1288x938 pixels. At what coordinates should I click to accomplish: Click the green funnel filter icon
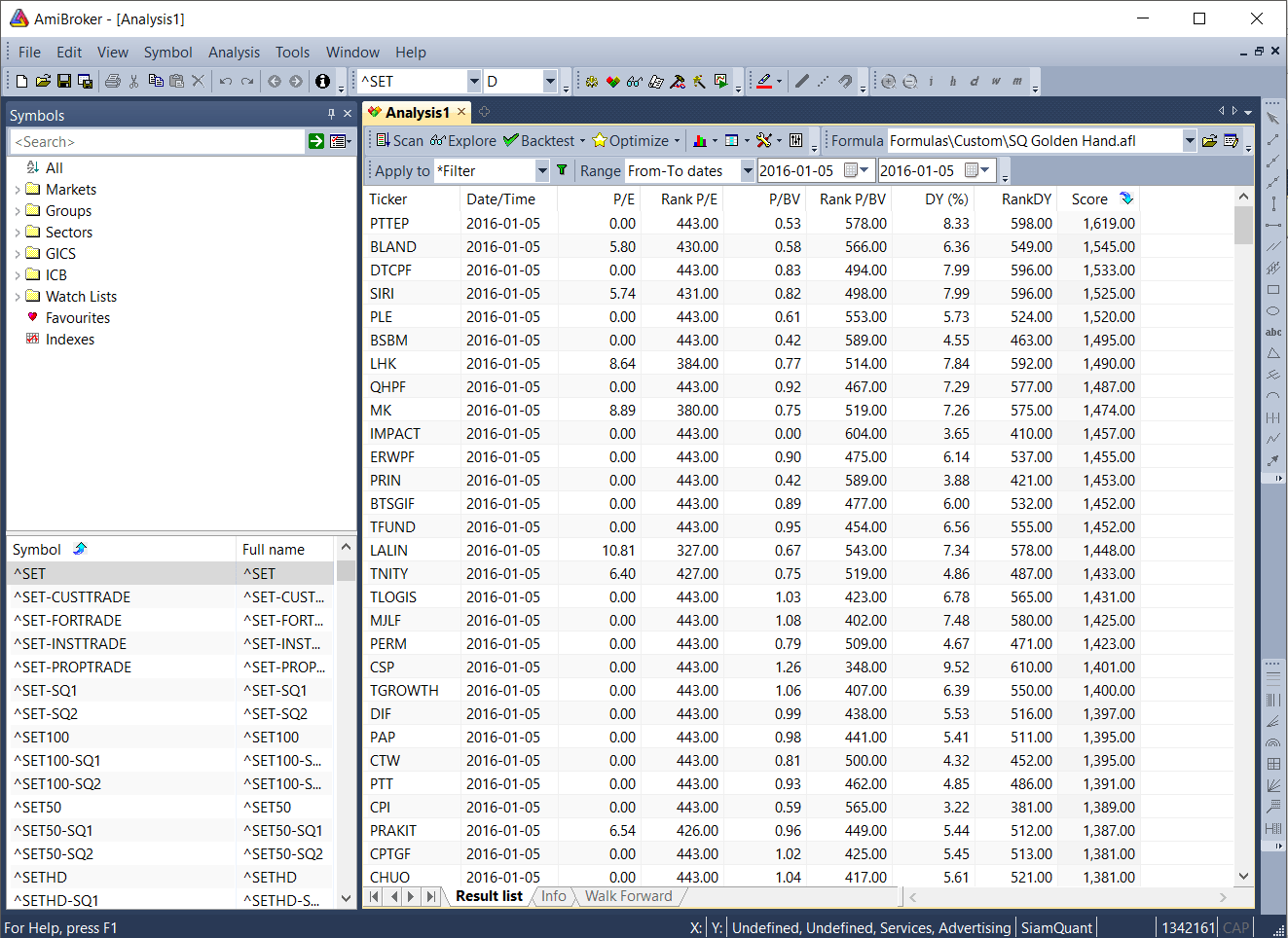pyautogui.click(x=562, y=170)
